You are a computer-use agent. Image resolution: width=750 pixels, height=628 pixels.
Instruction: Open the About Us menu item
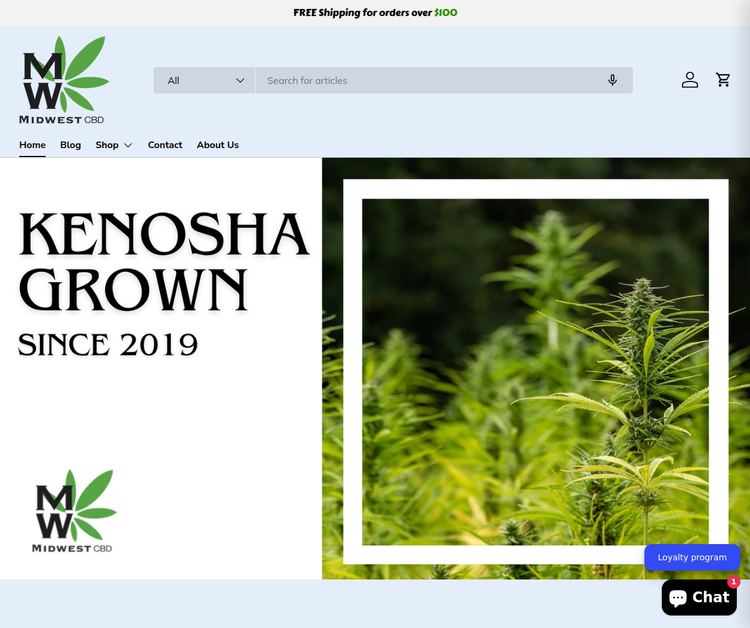point(218,145)
